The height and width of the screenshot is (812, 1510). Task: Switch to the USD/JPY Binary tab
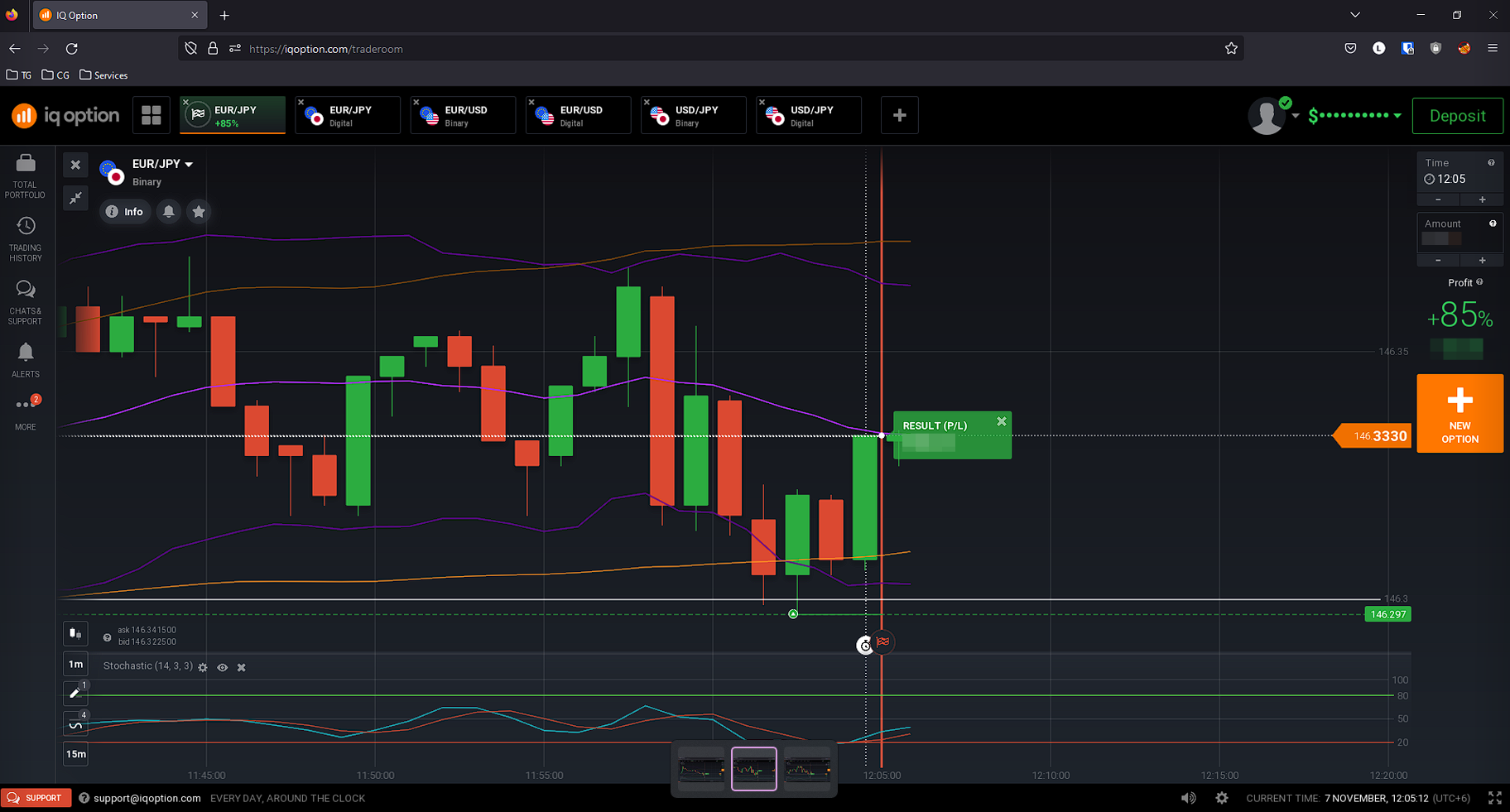pos(693,115)
